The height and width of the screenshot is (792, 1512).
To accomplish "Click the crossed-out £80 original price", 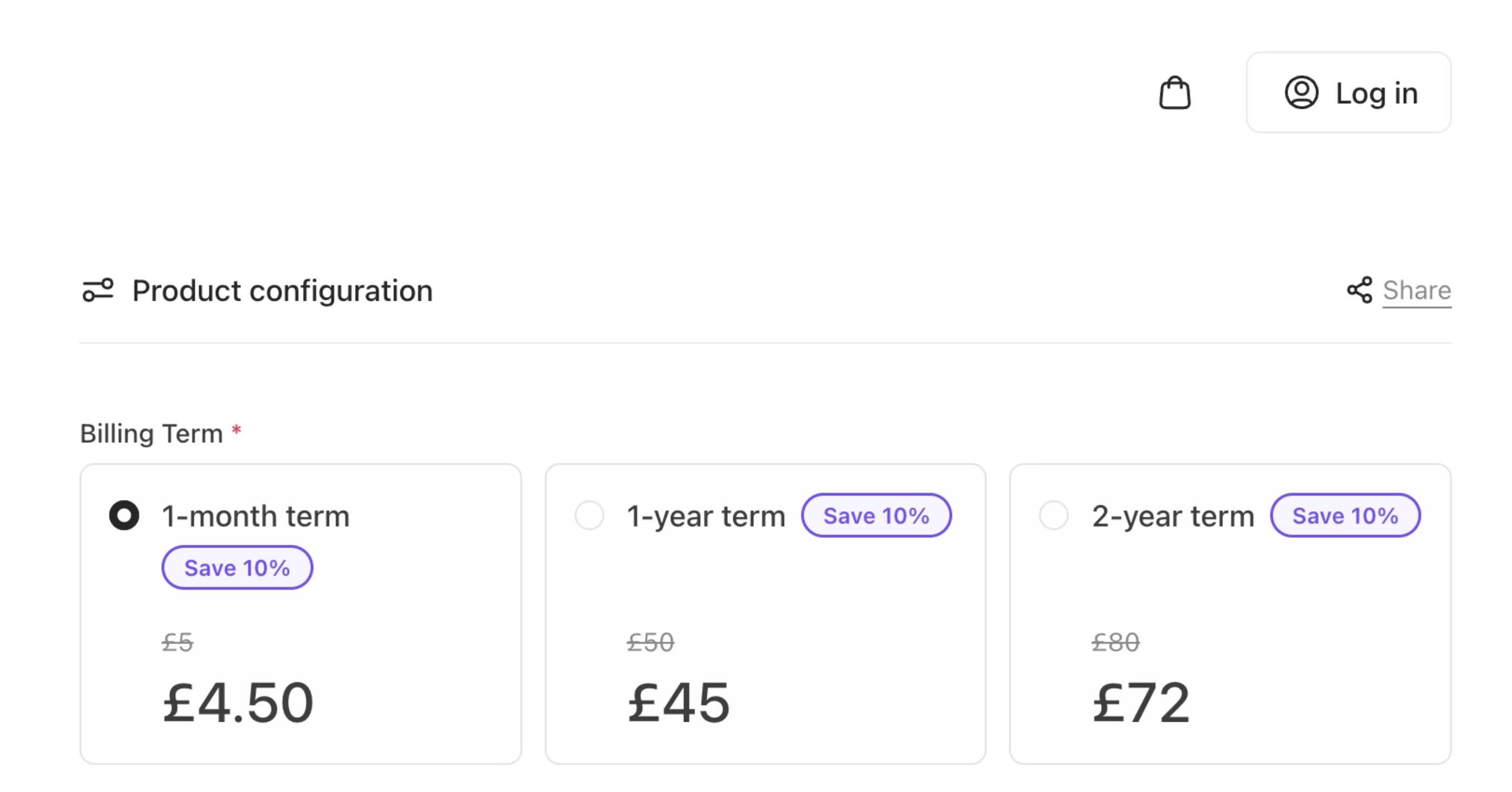I will pos(1115,642).
